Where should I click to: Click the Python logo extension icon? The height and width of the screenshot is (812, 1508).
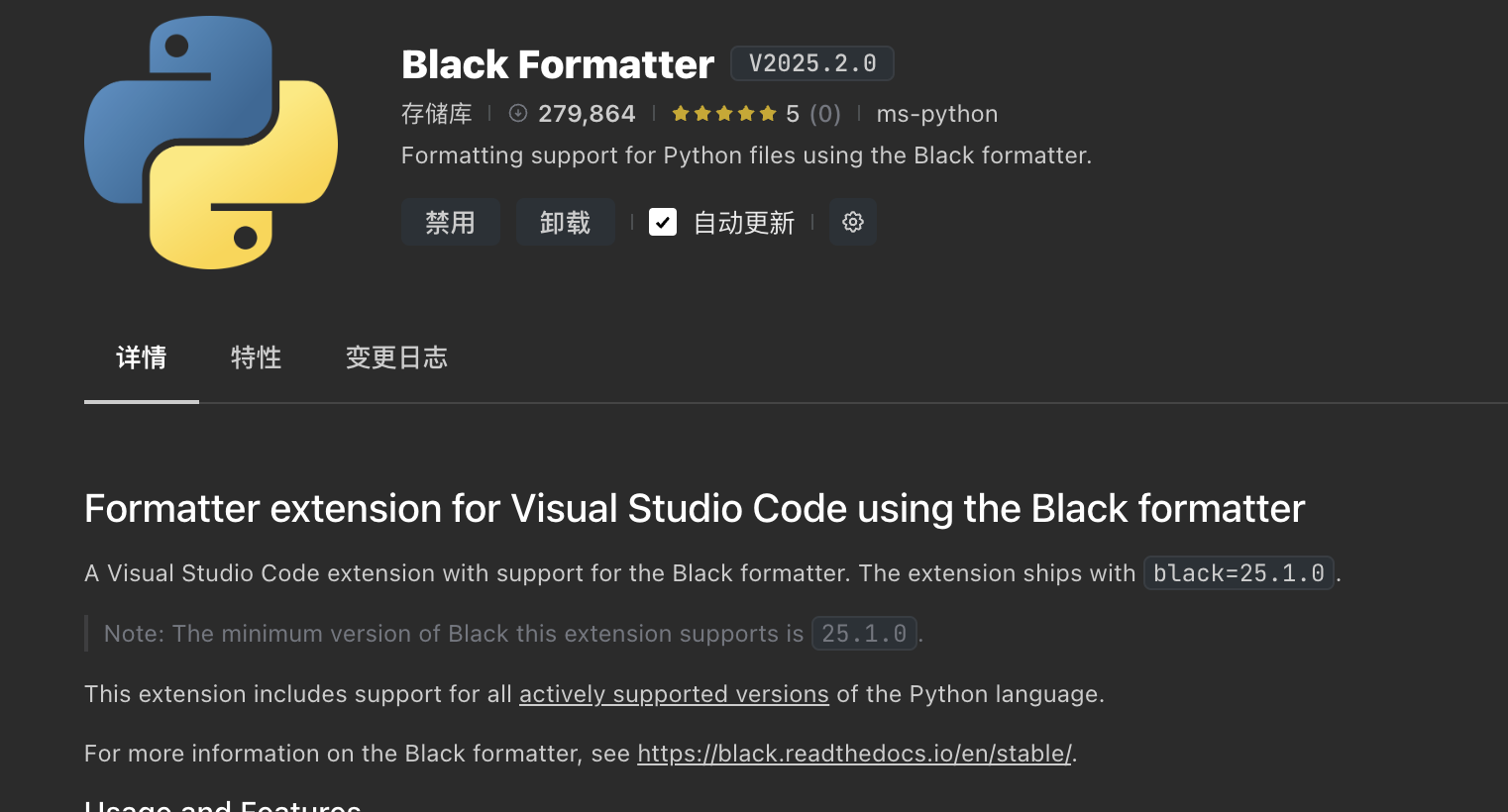click(211, 143)
